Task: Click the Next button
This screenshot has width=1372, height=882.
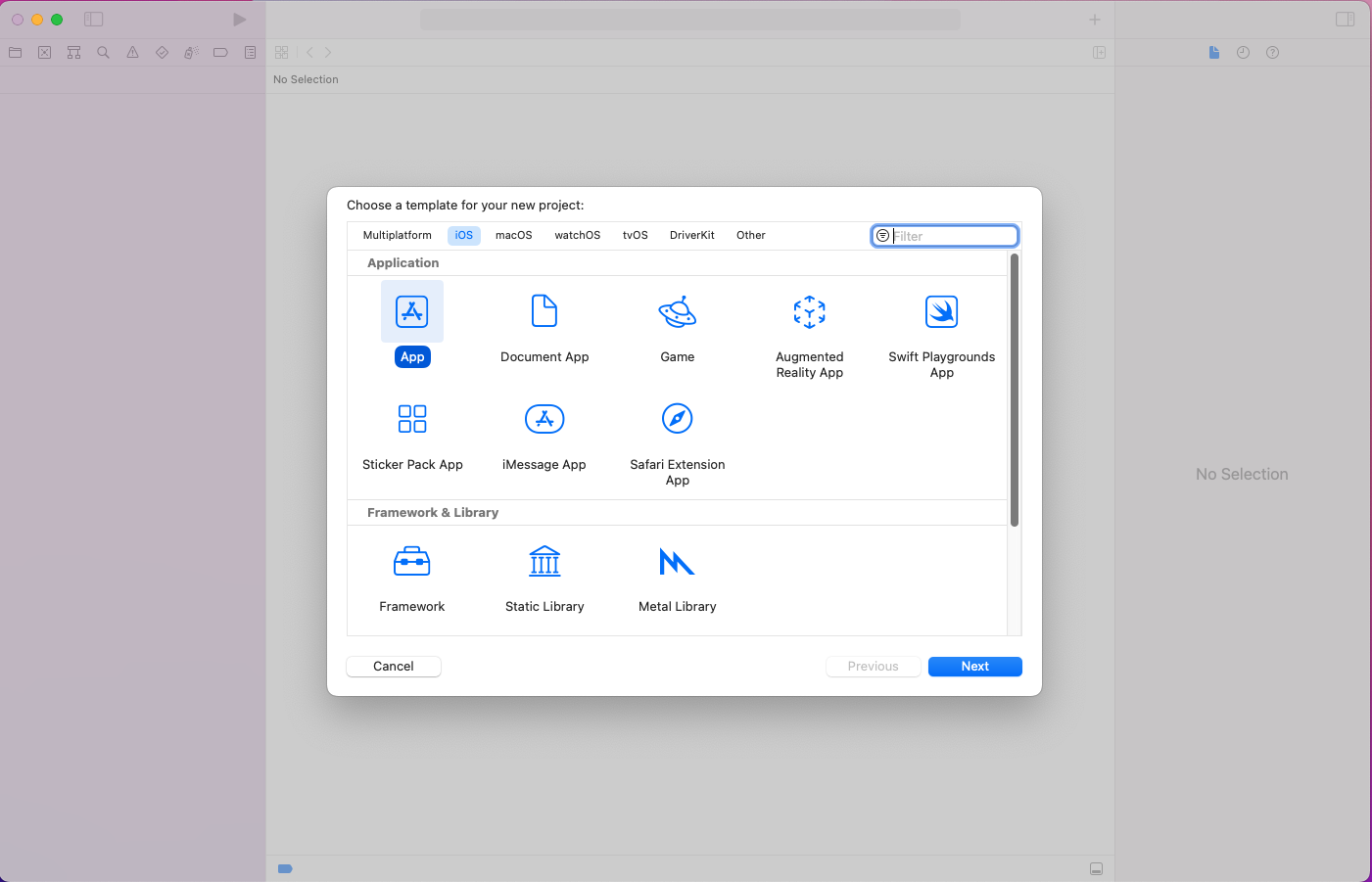Action: pyautogui.click(x=975, y=667)
